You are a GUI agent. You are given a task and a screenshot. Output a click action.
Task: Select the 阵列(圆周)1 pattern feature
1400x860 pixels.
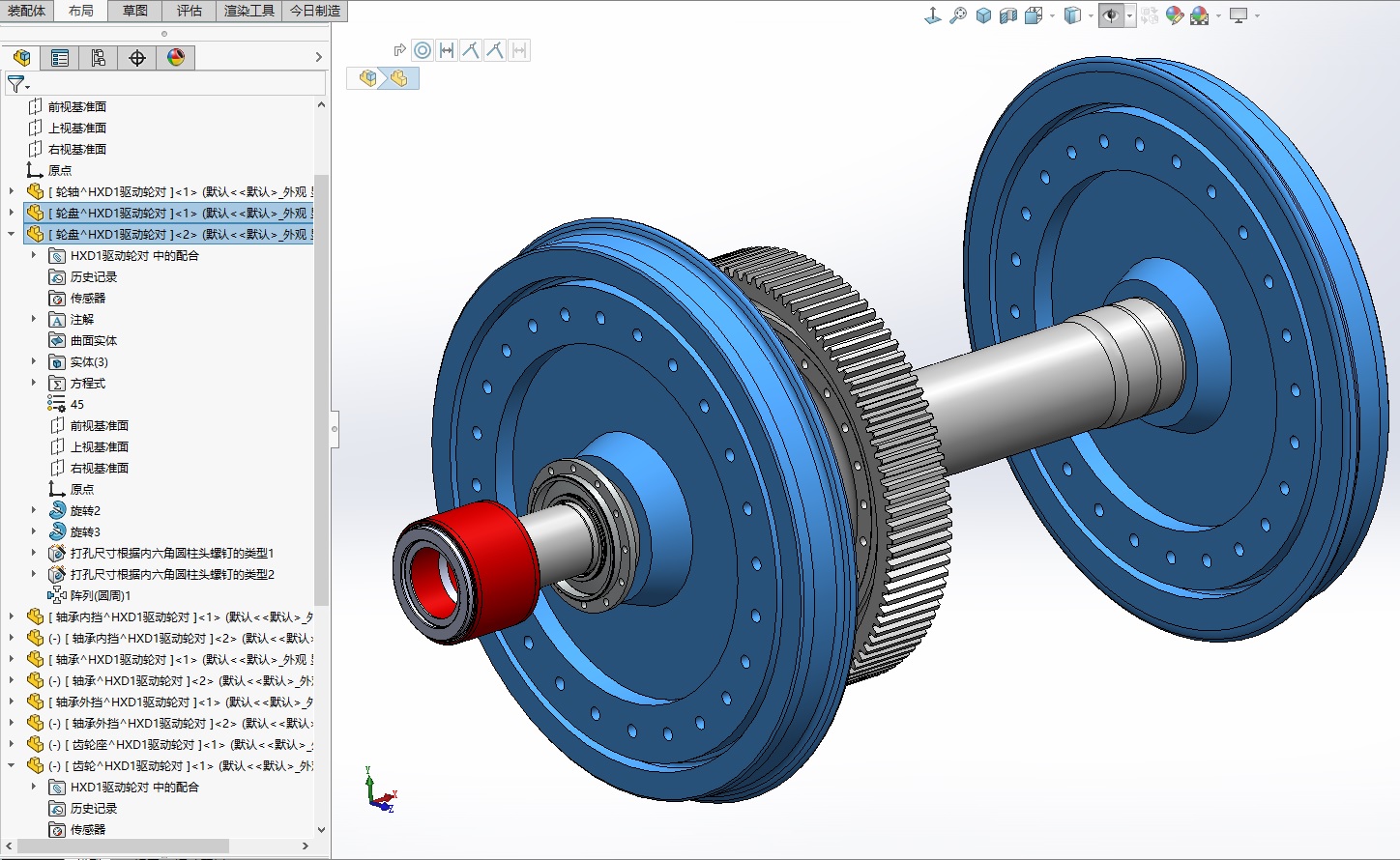click(101, 595)
